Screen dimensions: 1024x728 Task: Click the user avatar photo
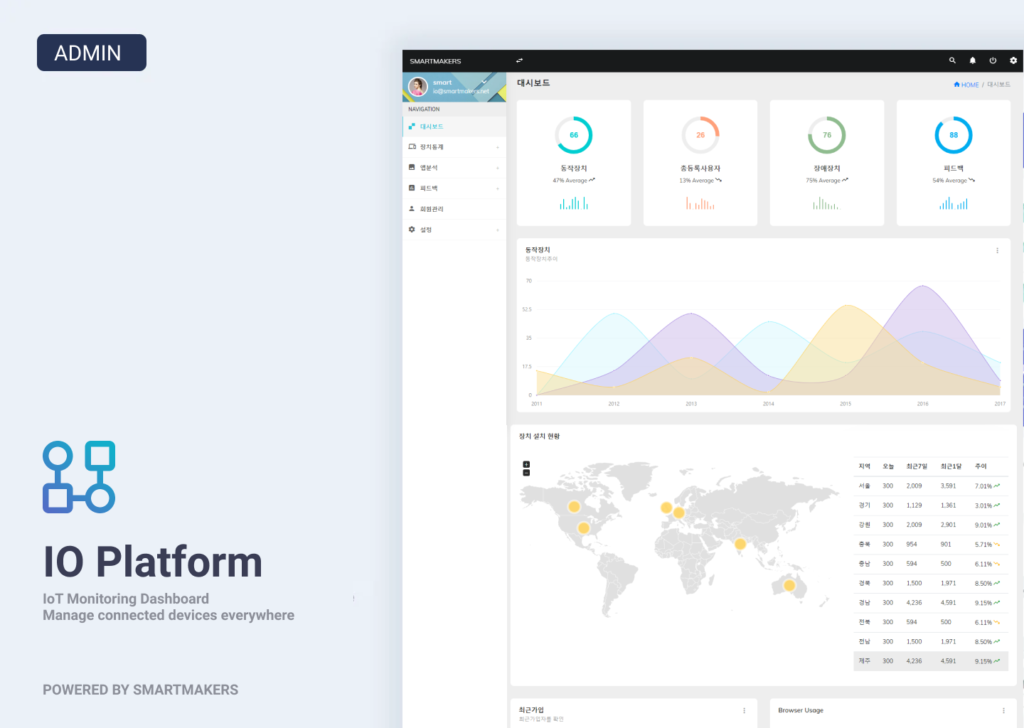coord(418,86)
